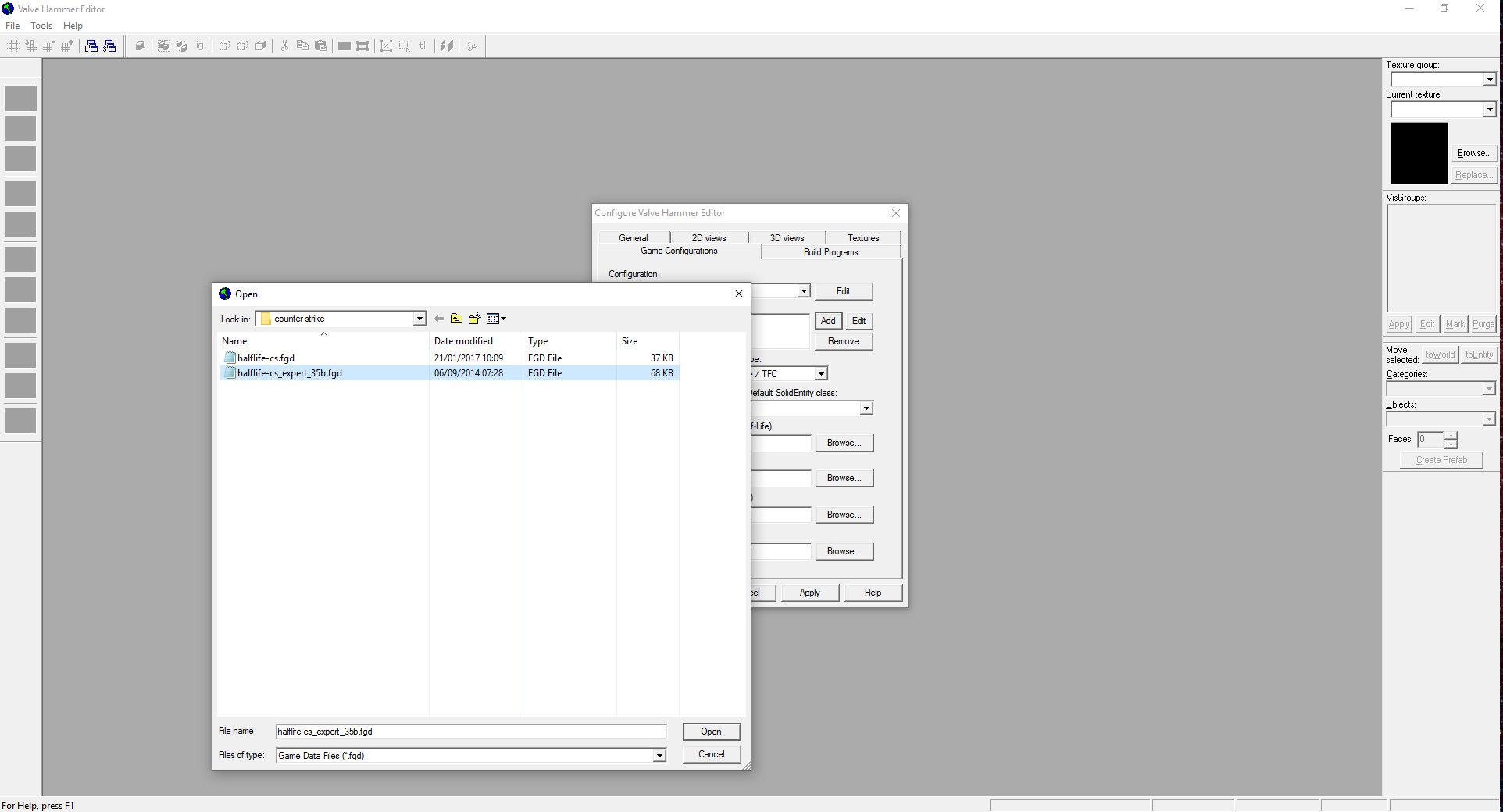This screenshot has width=1503, height=812.
Task: Expand the Look in folder dropdown
Action: click(x=419, y=319)
